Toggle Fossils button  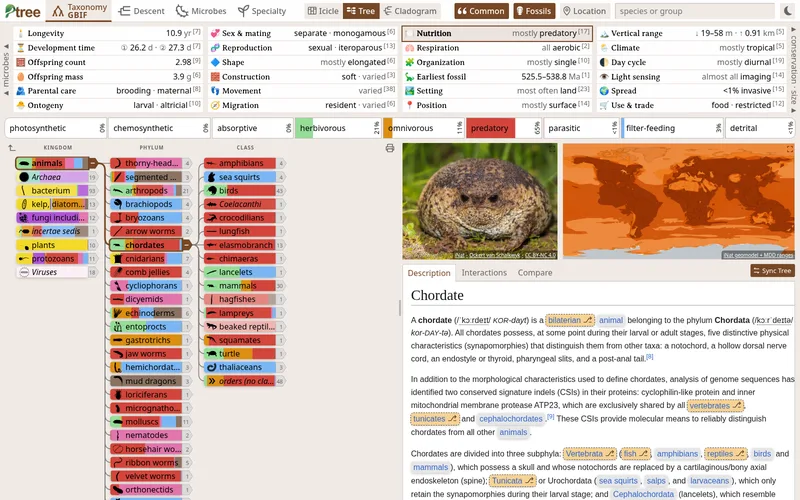coord(534,11)
